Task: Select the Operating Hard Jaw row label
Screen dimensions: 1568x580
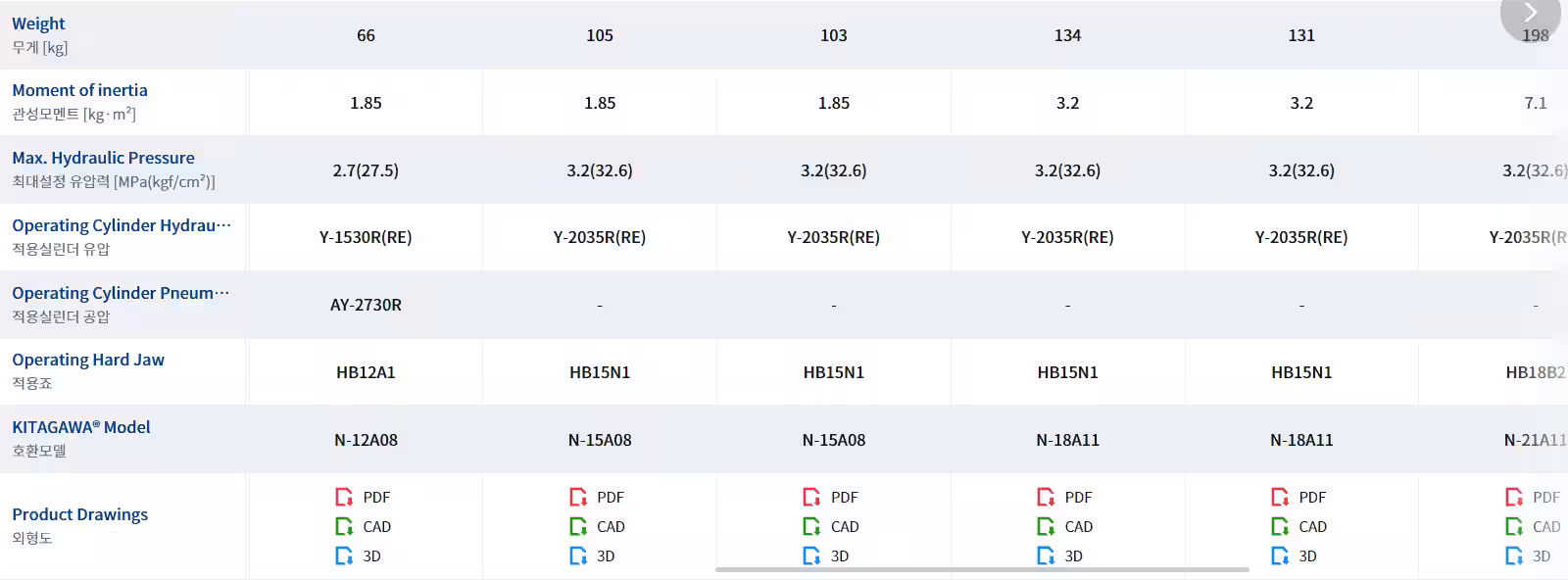Action: (88, 360)
